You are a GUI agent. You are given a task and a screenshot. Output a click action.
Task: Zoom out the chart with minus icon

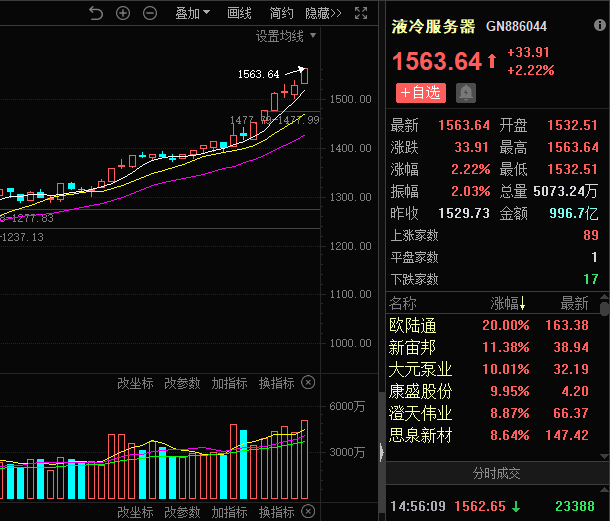(x=150, y=13)
